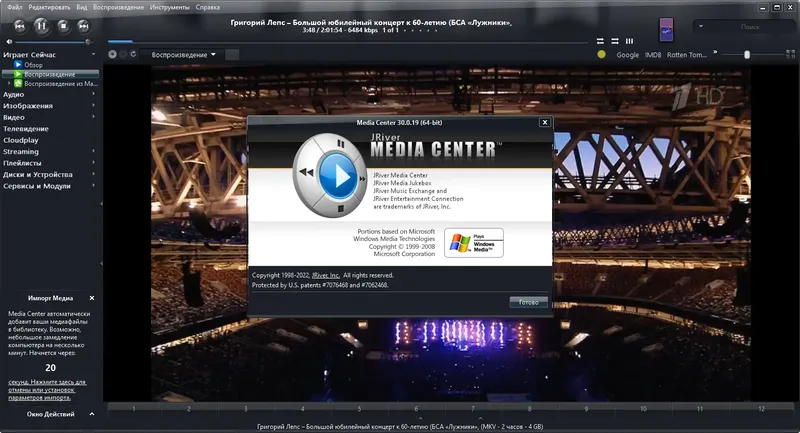Select Воспроизведение из Ma... tree item

(61, 83)
